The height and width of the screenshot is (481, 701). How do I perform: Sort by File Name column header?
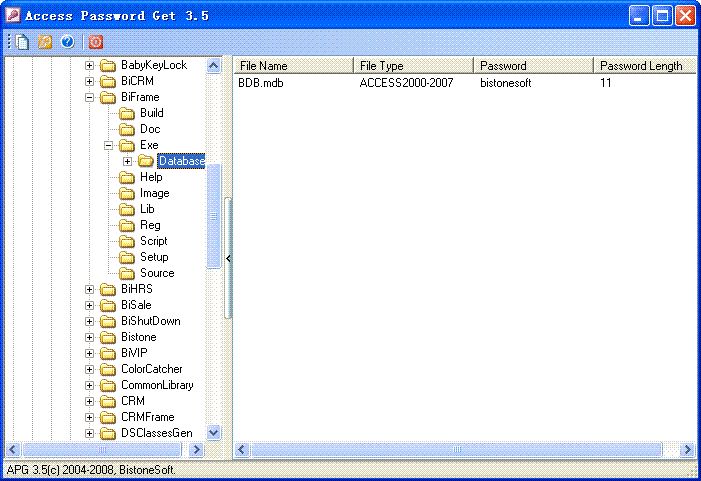(x=293, y=66)
